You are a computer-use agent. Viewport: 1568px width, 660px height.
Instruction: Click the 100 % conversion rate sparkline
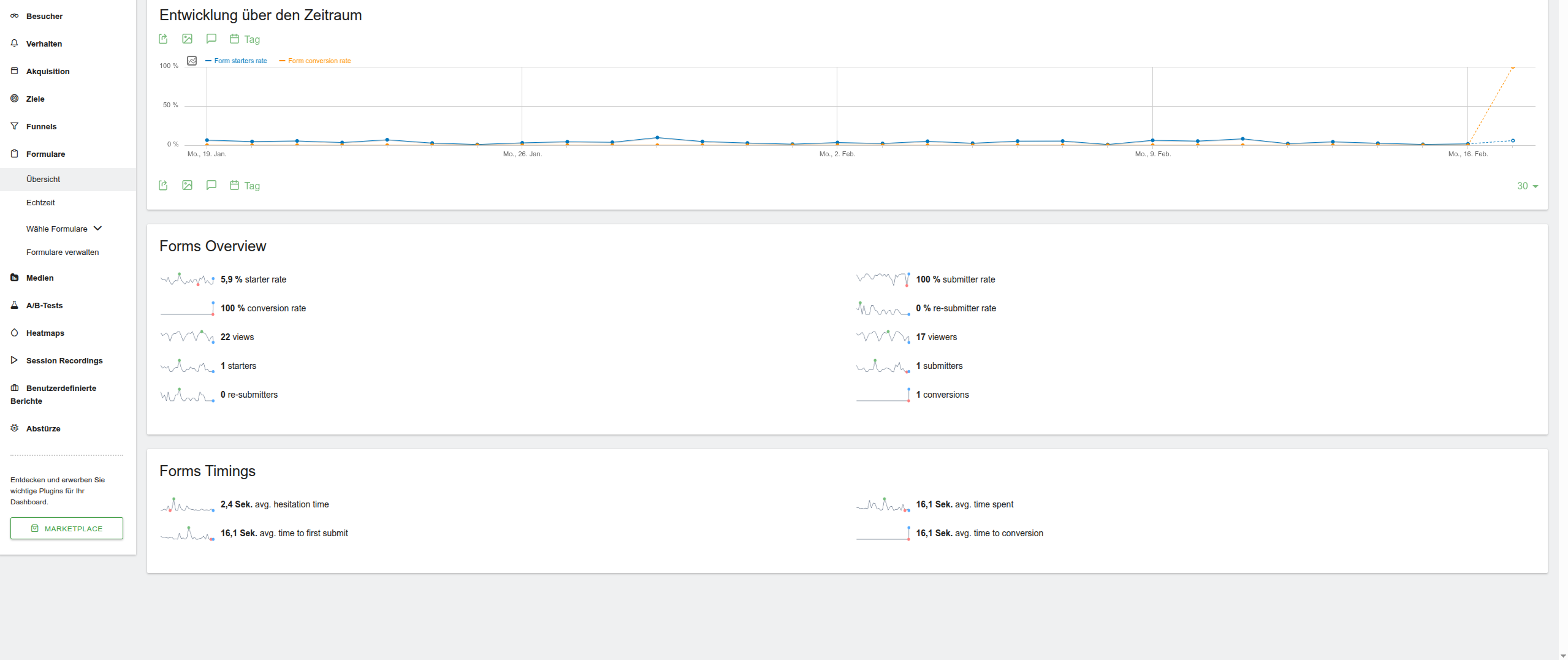[x=187, y=308]
